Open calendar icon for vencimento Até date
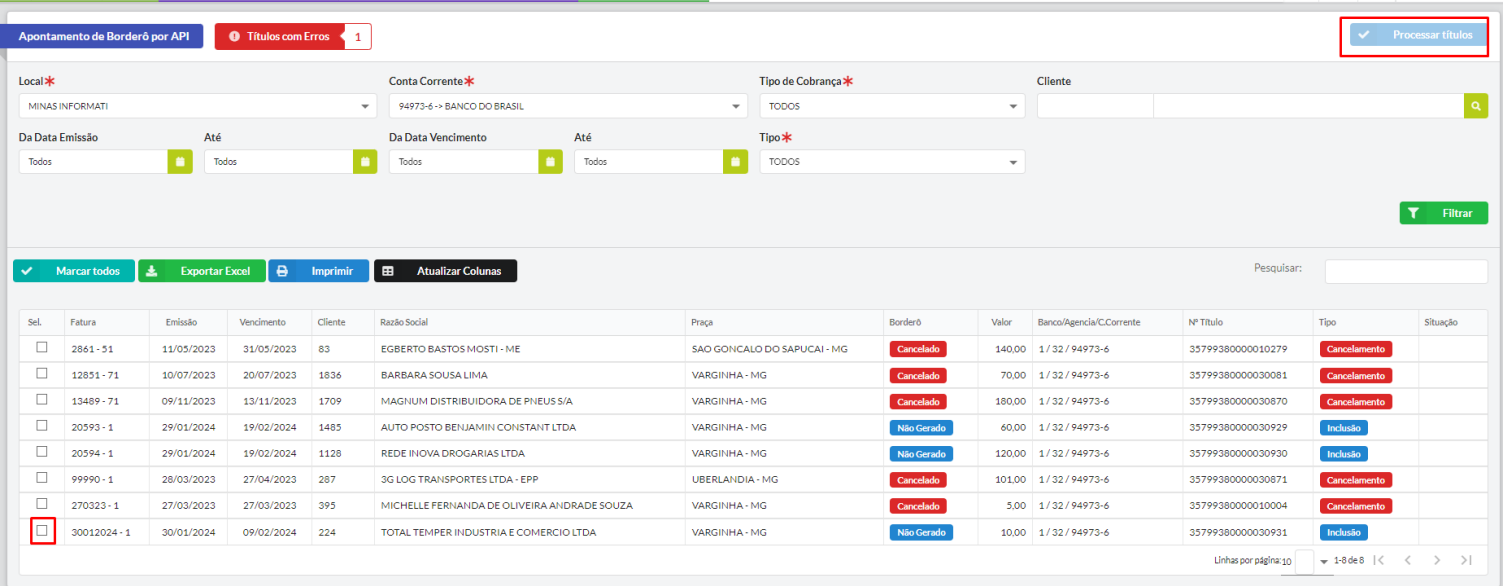 tap(735, 161)
